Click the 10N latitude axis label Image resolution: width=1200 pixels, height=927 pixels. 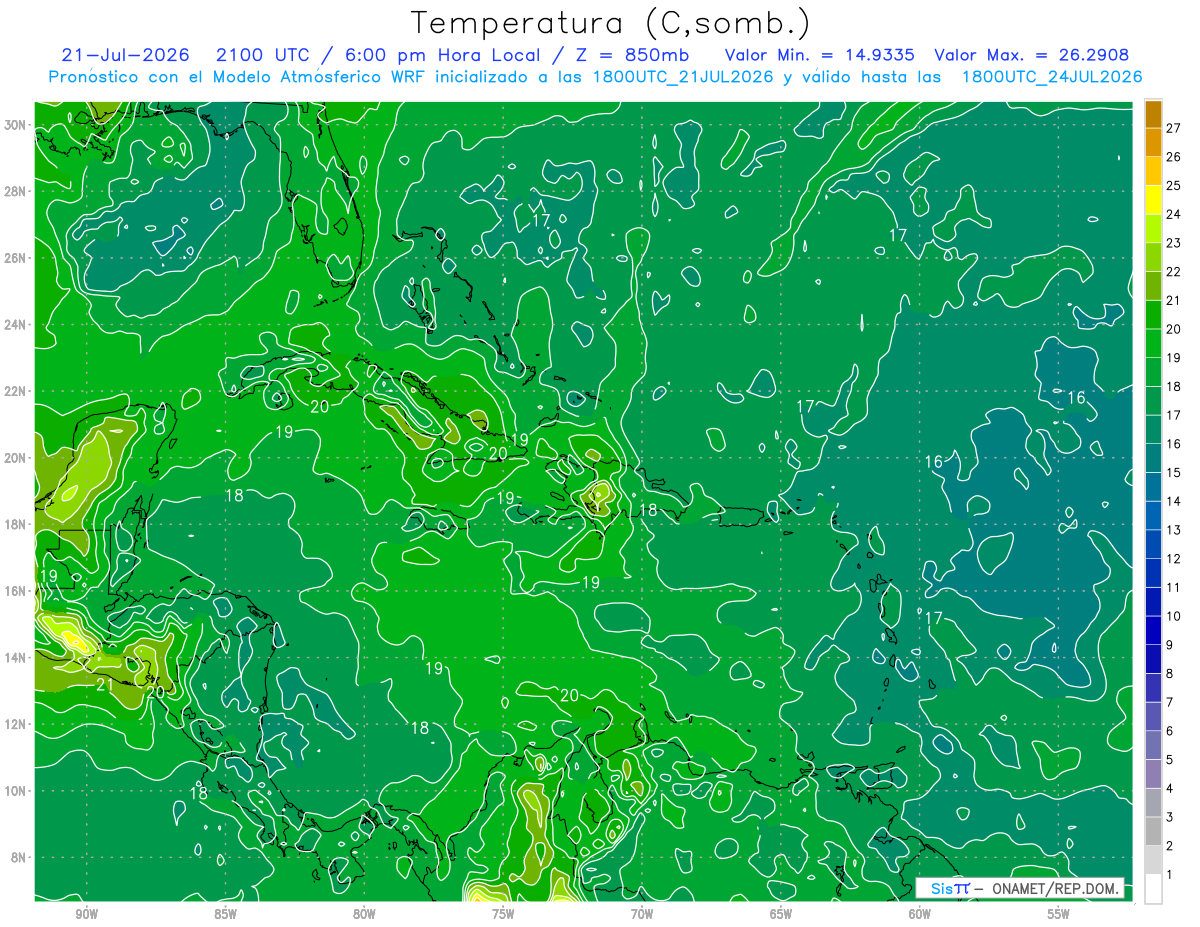click(x=15, y=791)
